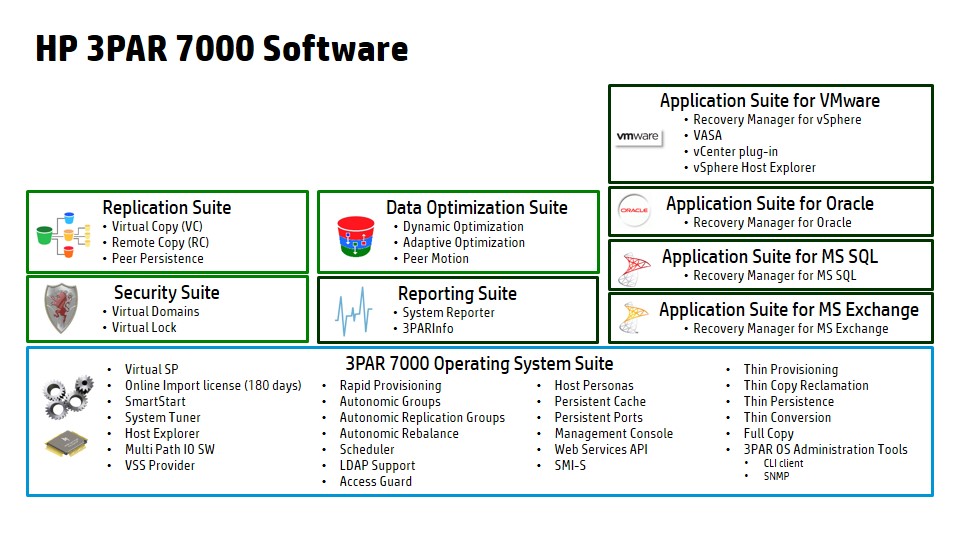The width and height of the screenshot is (960, 540).
Task: Click the Multi Path IO SW bullet
Action: tap(170, 449)
